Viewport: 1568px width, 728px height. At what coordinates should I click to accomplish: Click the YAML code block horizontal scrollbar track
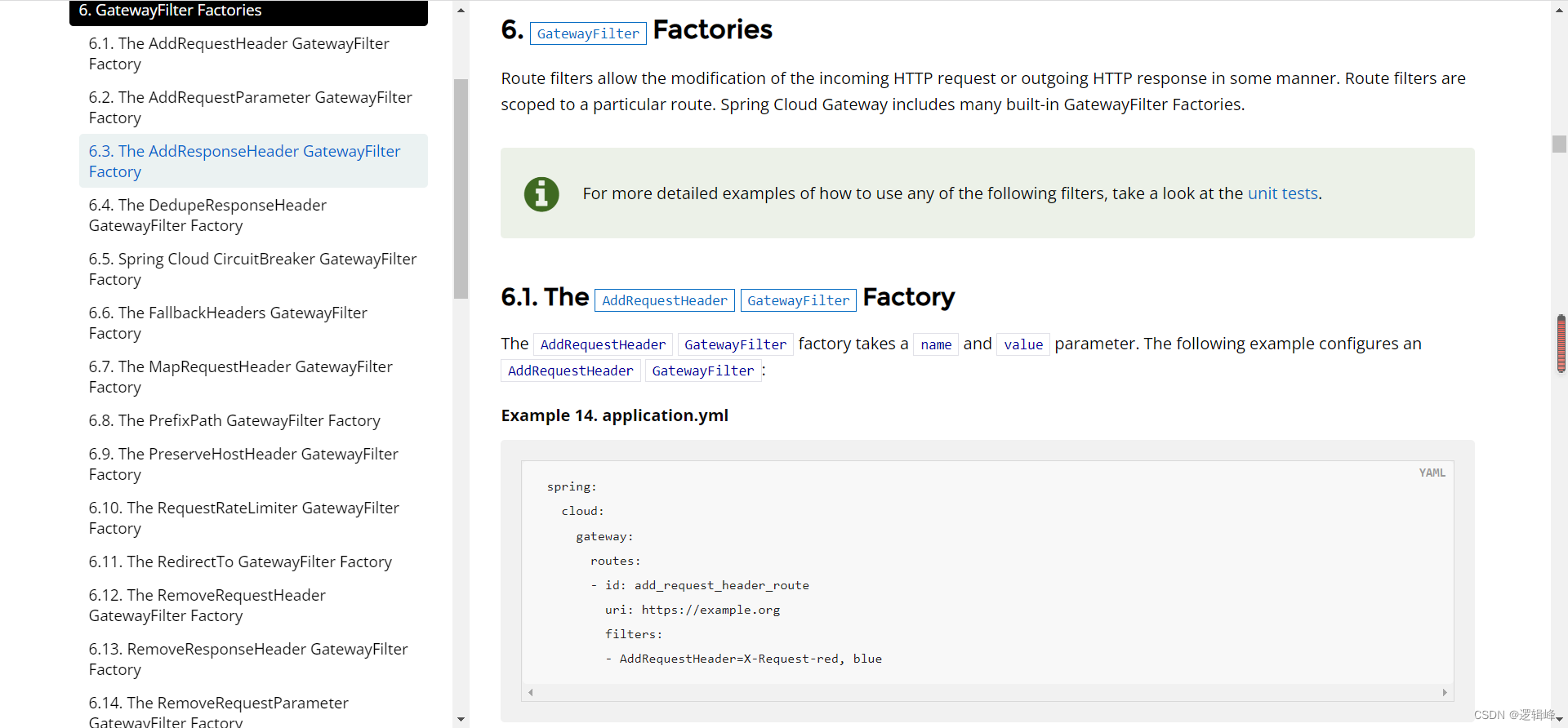[987, 692]
